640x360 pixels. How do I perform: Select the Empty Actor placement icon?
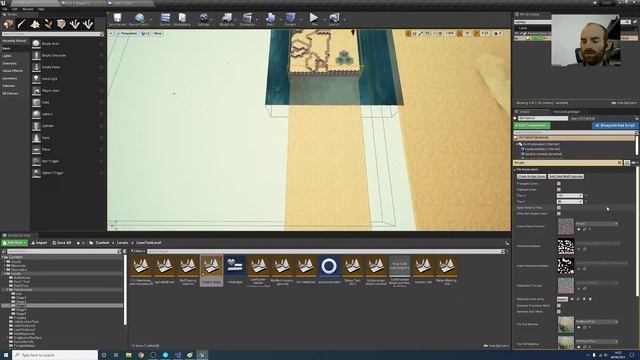36,44
